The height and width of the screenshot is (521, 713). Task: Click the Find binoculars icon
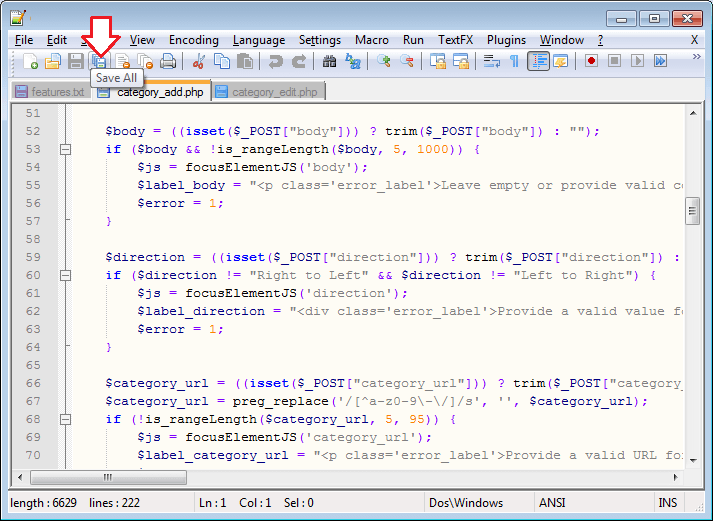pos(329,62)
